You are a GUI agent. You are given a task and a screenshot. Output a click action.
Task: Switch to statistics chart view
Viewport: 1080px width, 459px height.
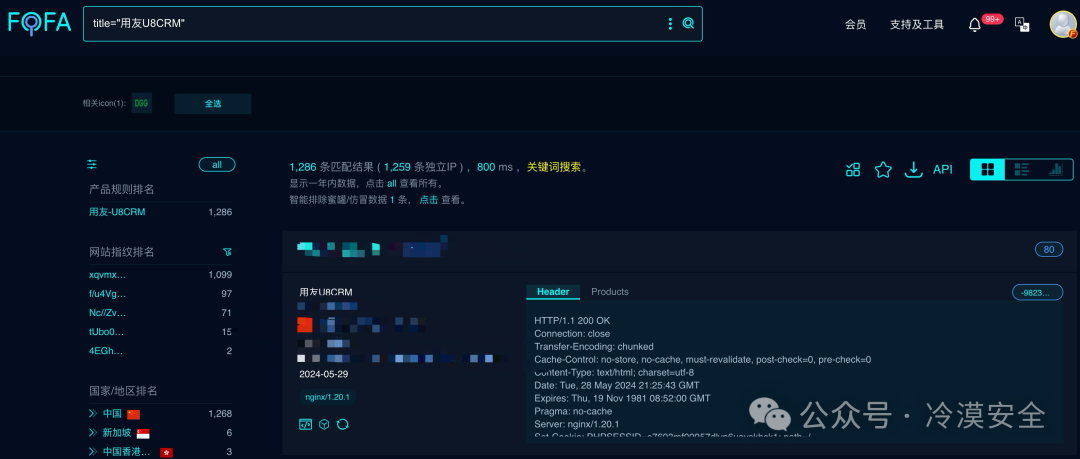1056,170
